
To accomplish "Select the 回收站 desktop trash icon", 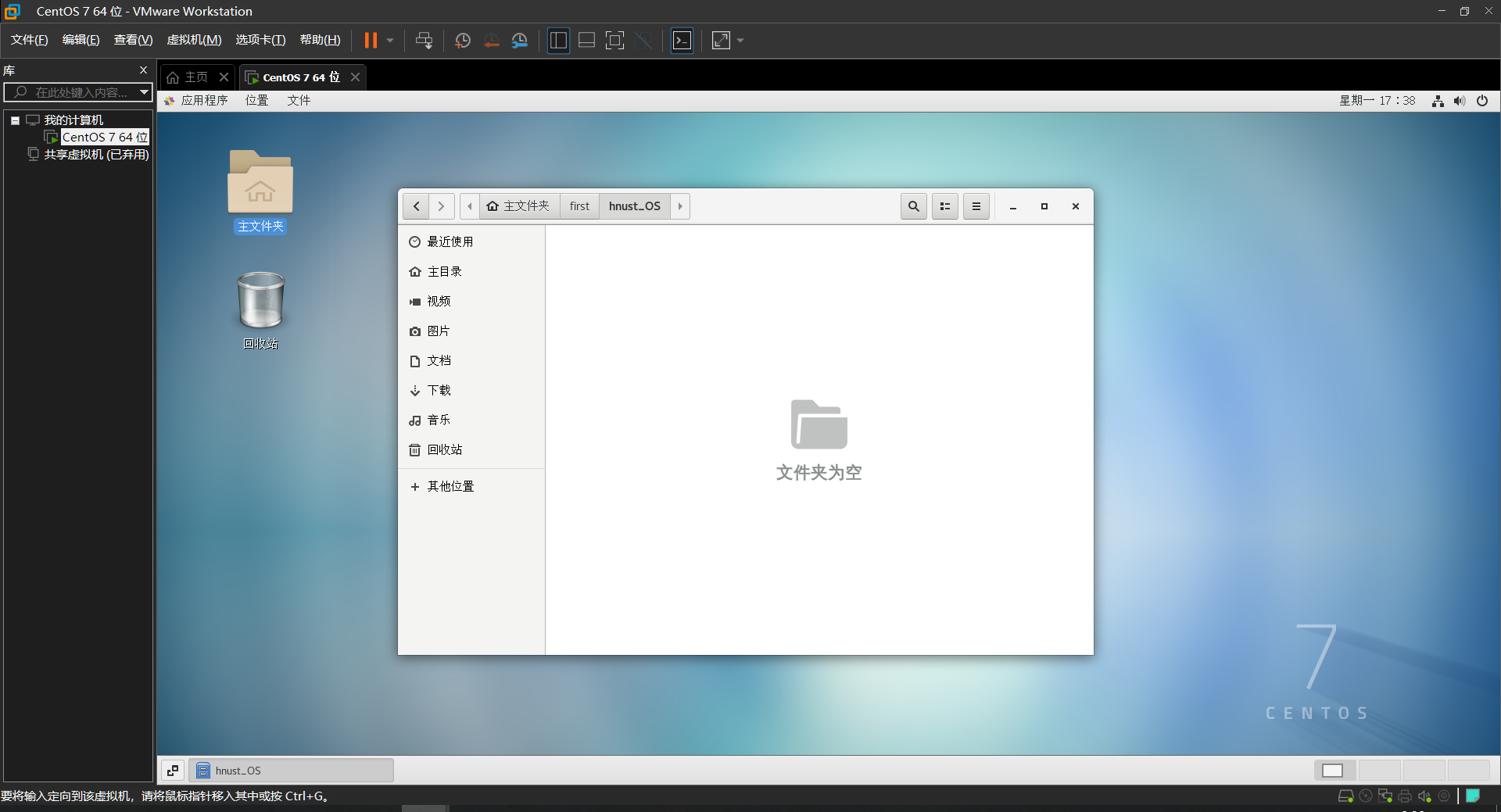I will click(x=260, y=310).
